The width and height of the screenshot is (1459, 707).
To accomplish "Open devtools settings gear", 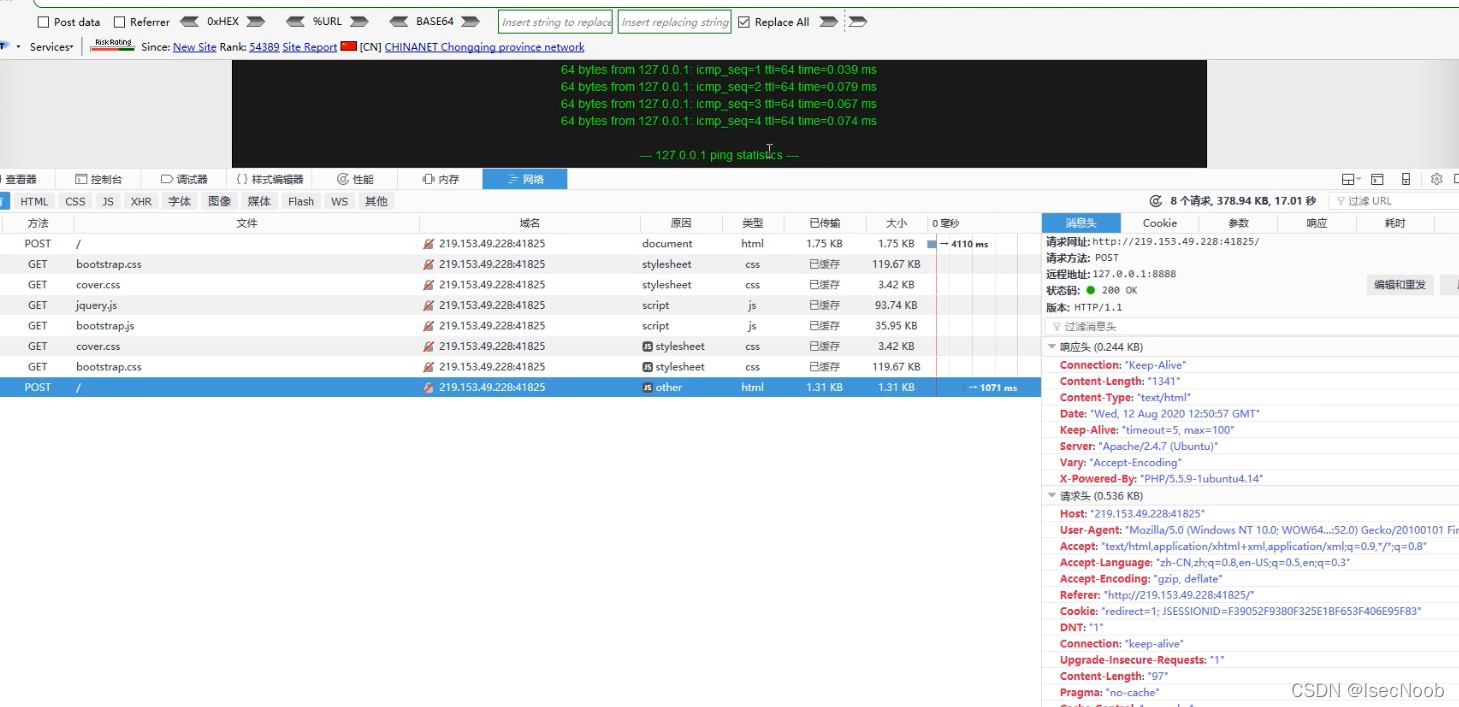I will 1436,179.
